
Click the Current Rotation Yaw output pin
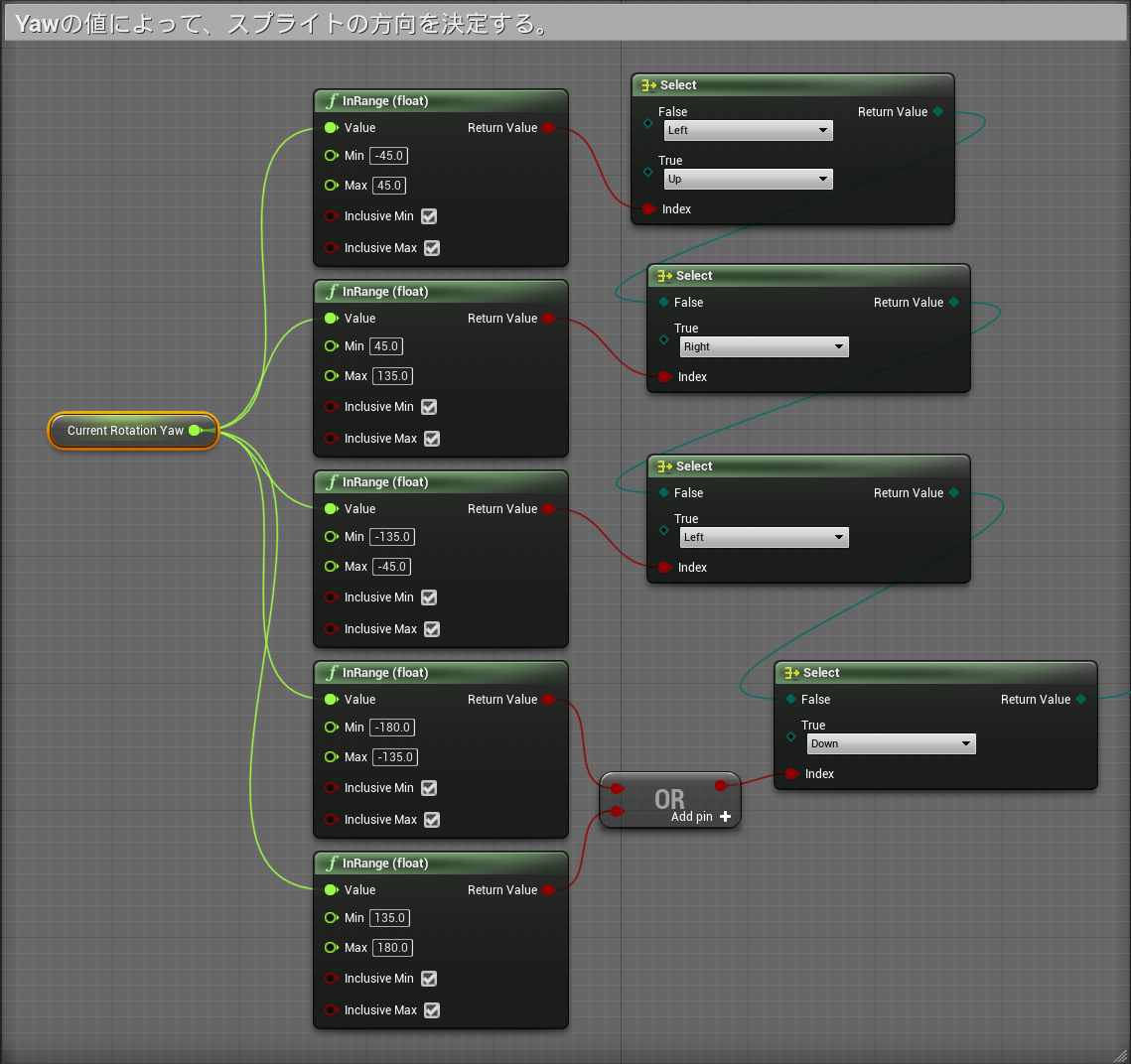point(195,431)
